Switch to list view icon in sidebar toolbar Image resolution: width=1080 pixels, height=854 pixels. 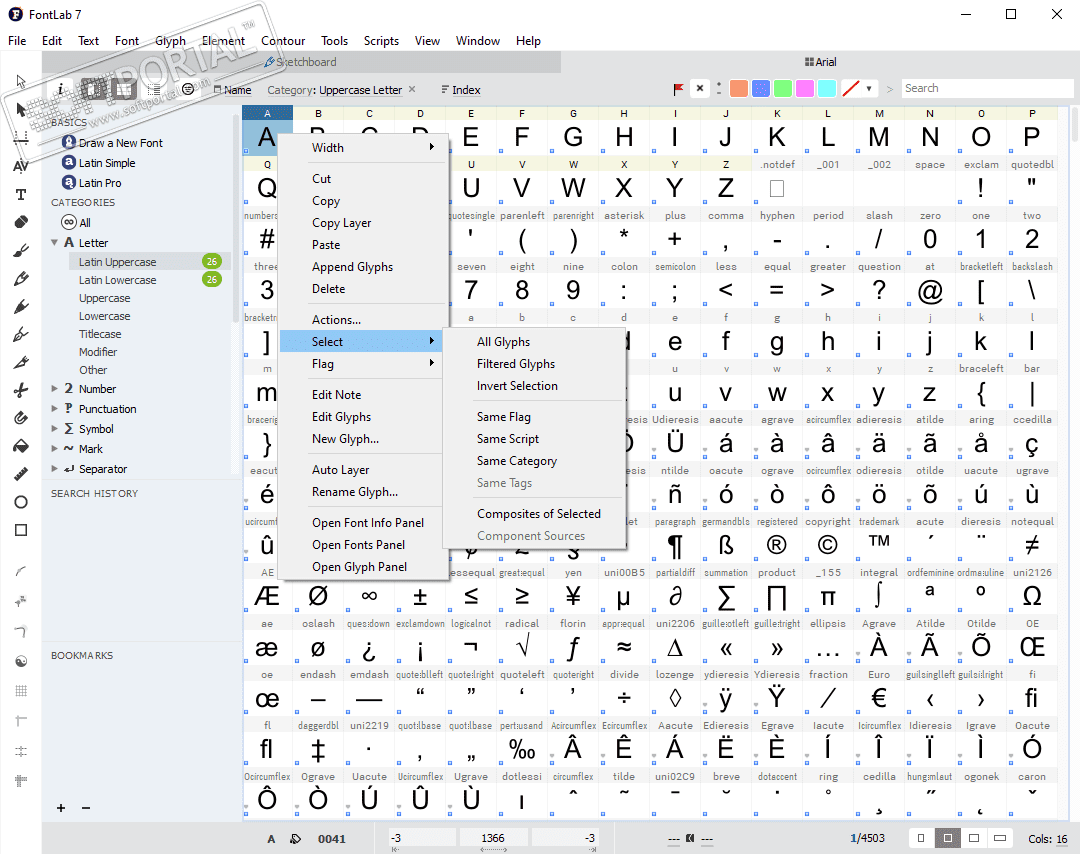(154, 90)
